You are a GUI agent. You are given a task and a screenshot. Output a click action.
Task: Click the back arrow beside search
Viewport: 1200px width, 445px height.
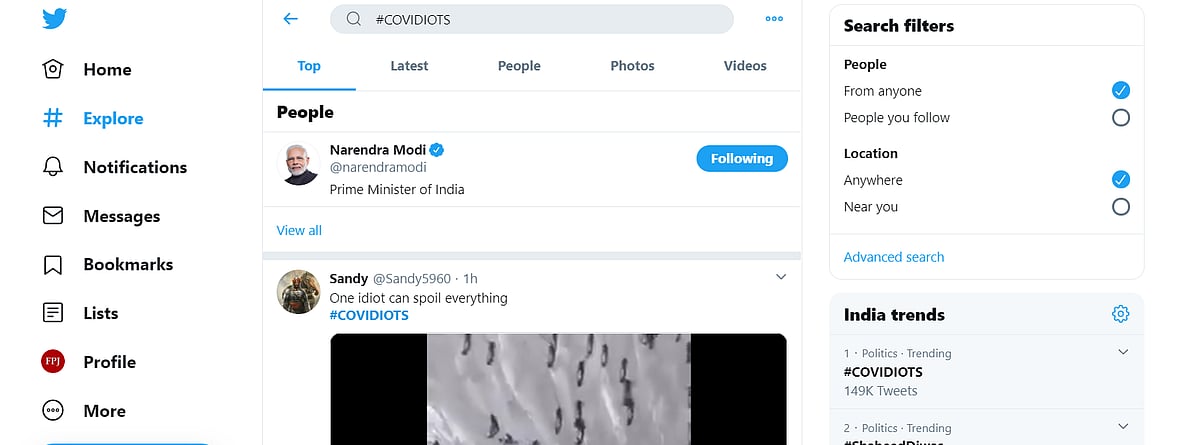tap(291, 19)
